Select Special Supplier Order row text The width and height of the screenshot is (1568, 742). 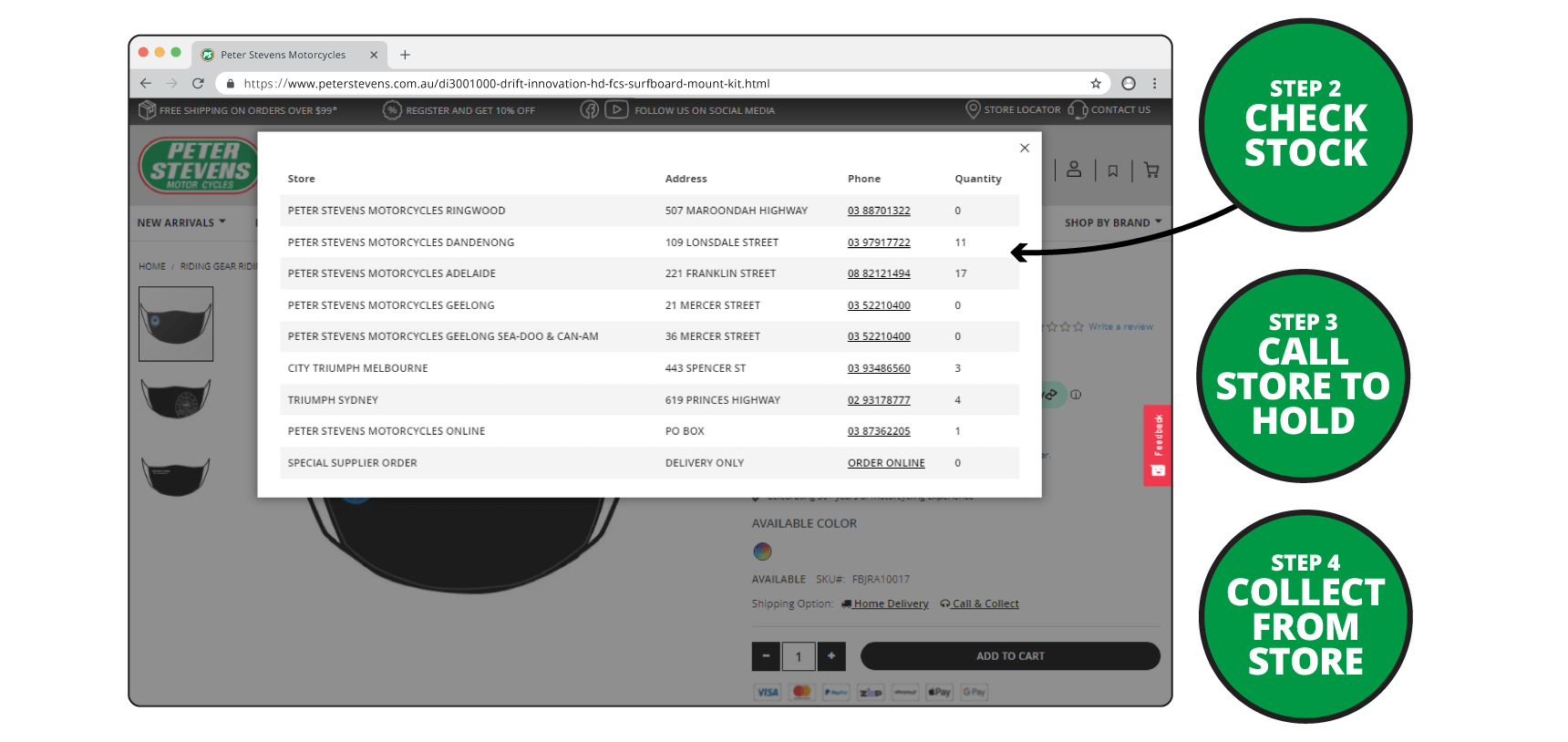coord(352,463)
